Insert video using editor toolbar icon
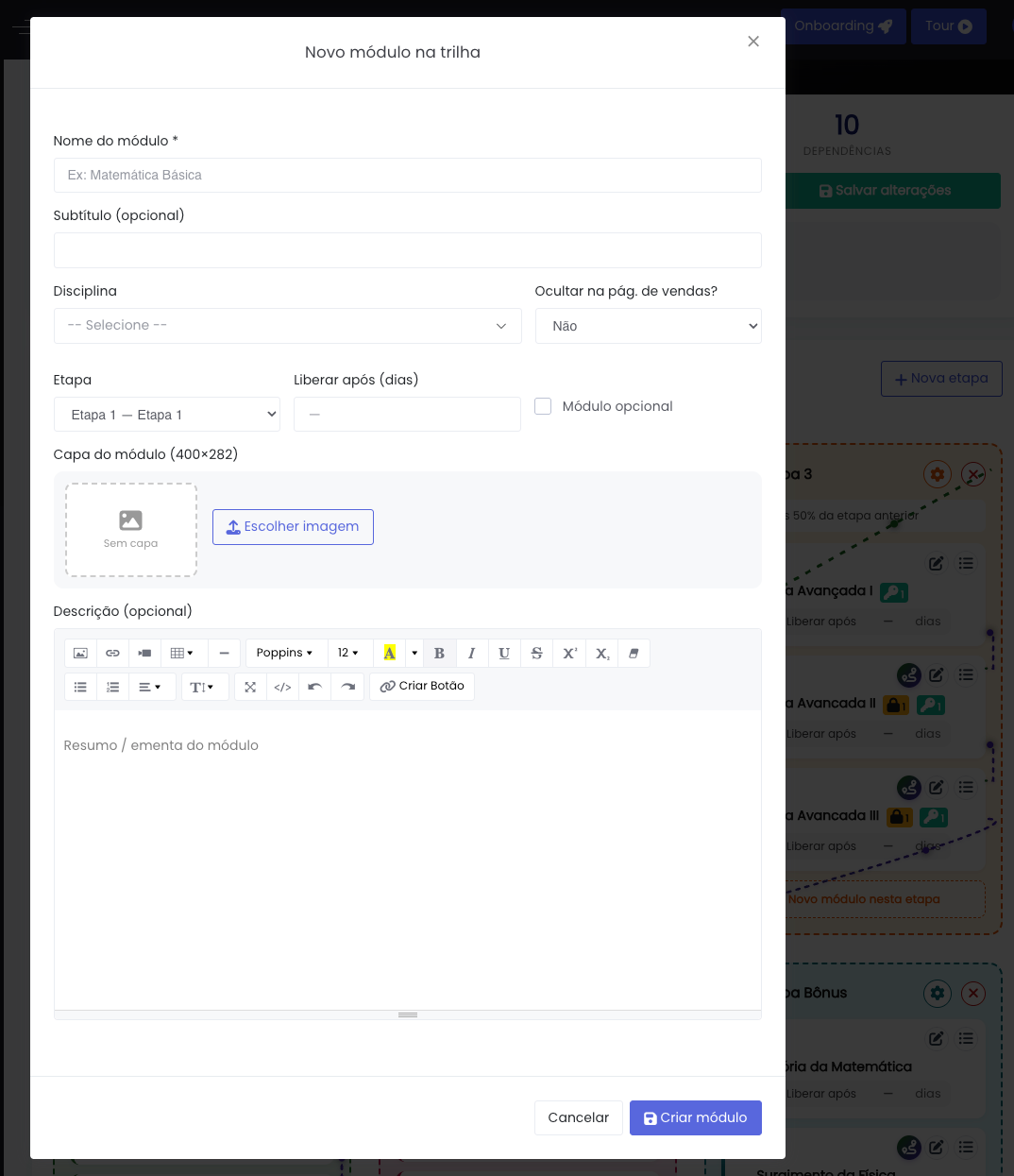The image size is (1014, 1176). (x=144, y=653)
